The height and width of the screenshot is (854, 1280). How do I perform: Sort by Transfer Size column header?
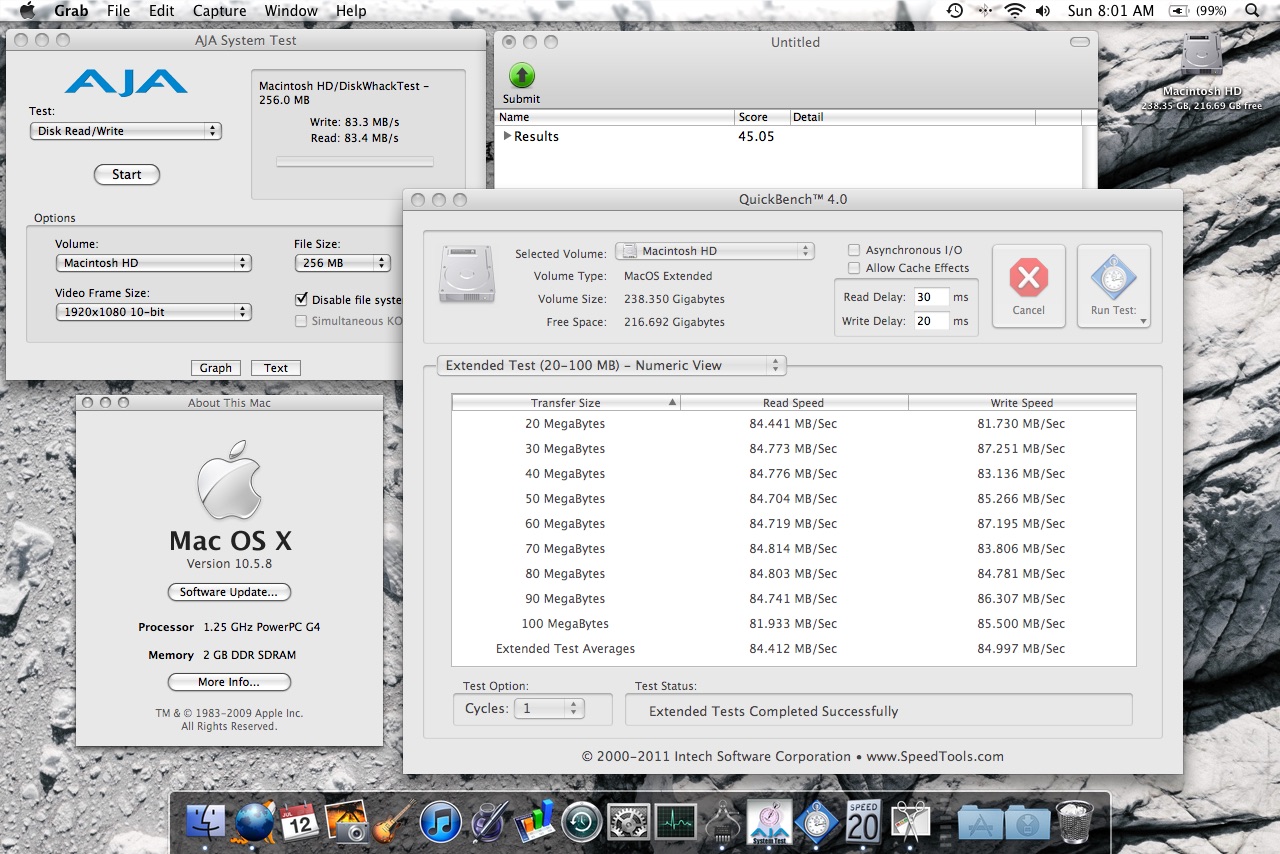pos(566,402)
